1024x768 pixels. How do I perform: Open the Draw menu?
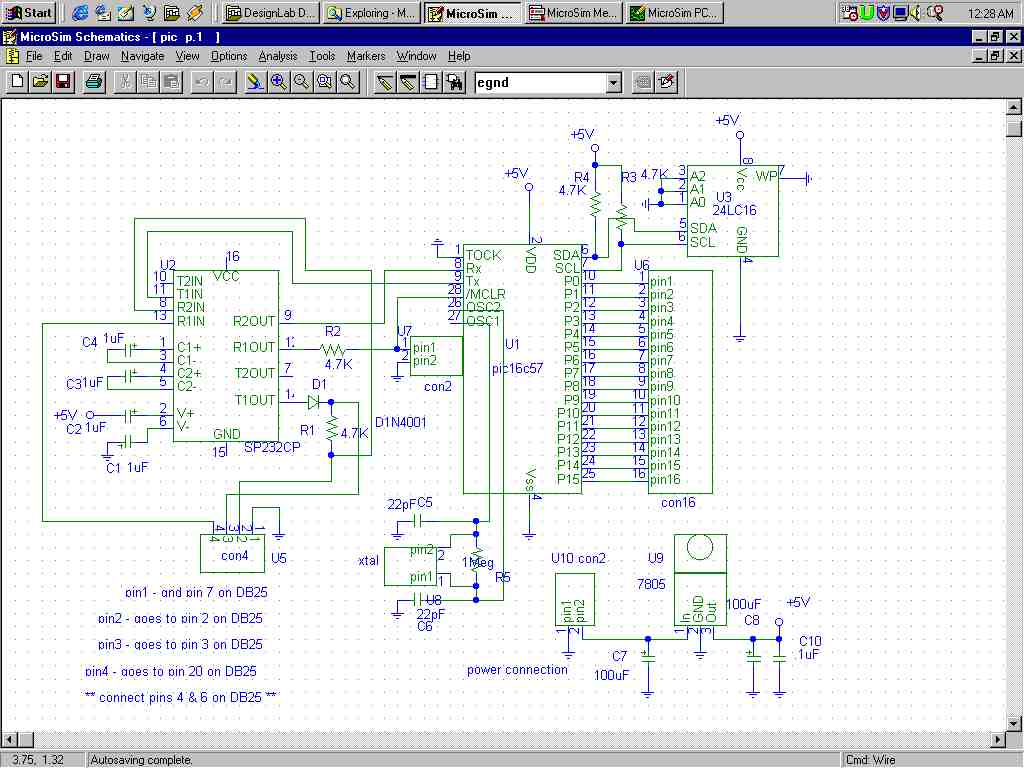(97, 56)
